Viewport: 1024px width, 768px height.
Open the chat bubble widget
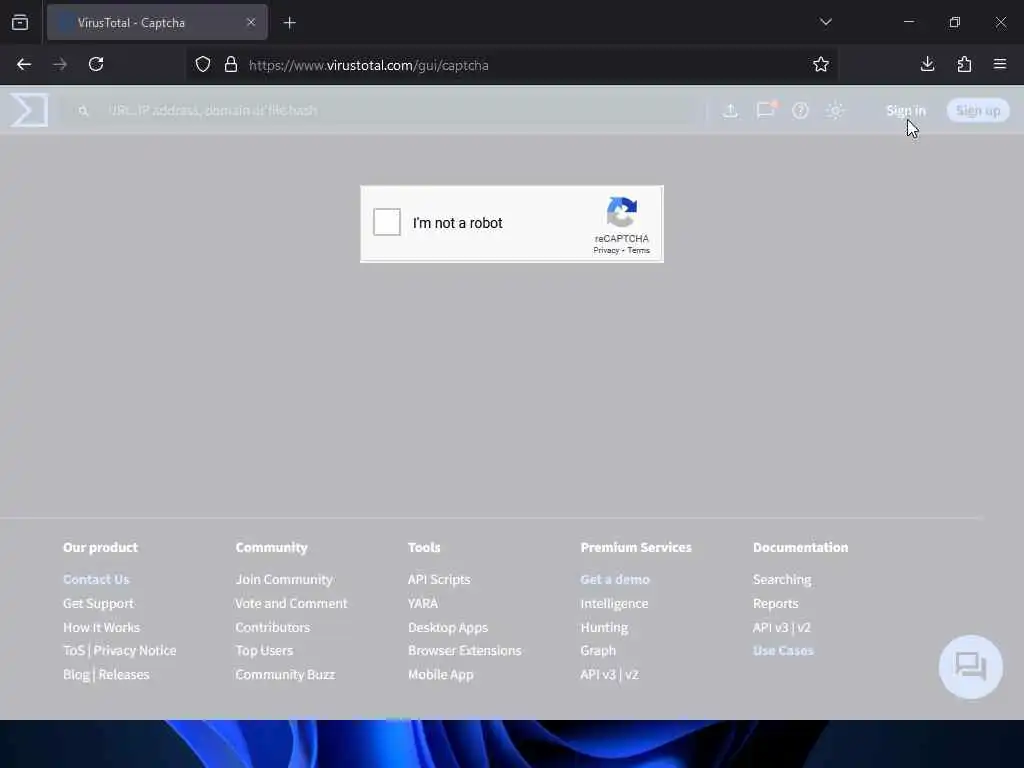coord(970,667)
